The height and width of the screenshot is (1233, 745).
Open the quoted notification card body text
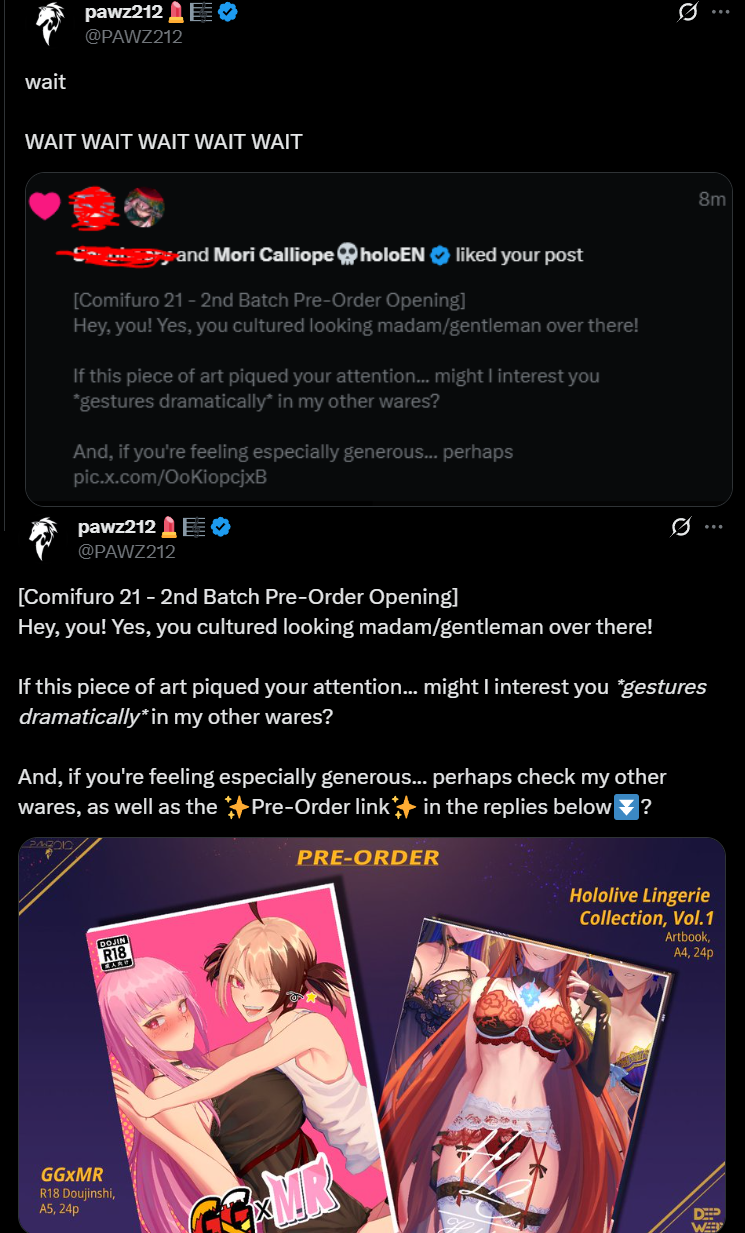[356, 388]
